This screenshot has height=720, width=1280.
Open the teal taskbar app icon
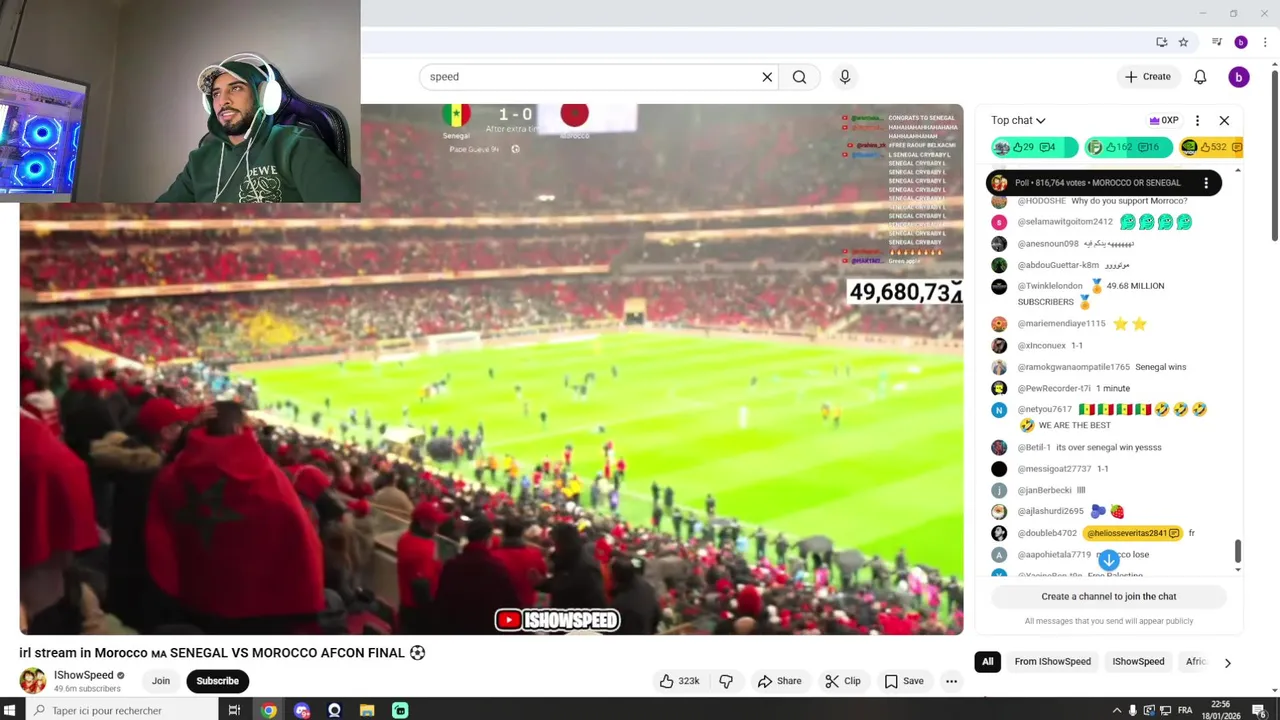(400, 710)
